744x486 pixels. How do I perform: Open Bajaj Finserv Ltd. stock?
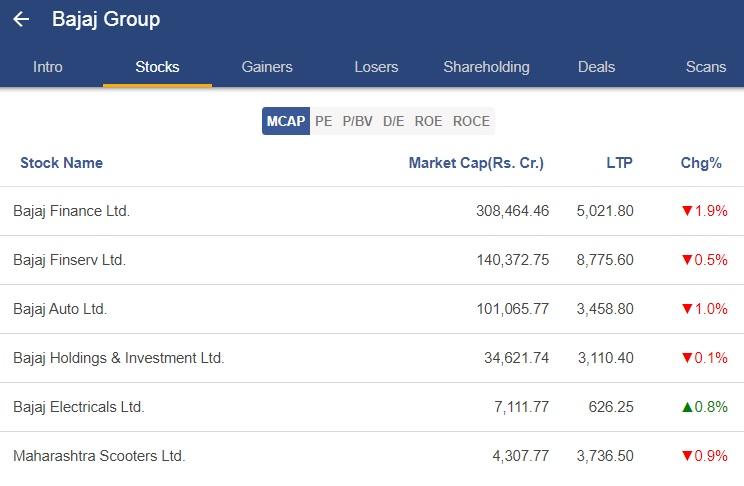[372, 260]
